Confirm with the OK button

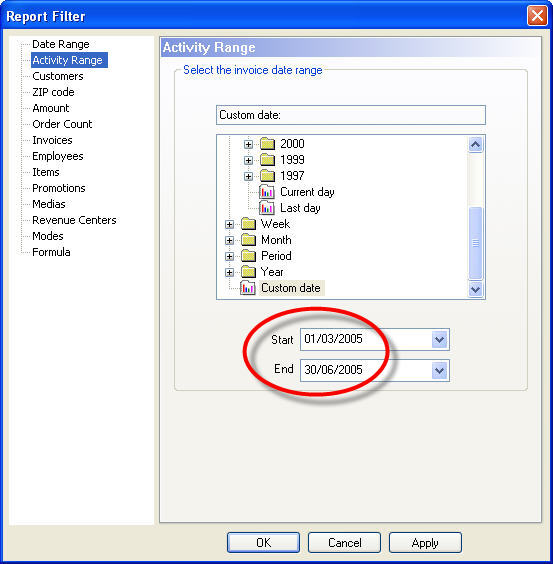(x=263, y=542)
